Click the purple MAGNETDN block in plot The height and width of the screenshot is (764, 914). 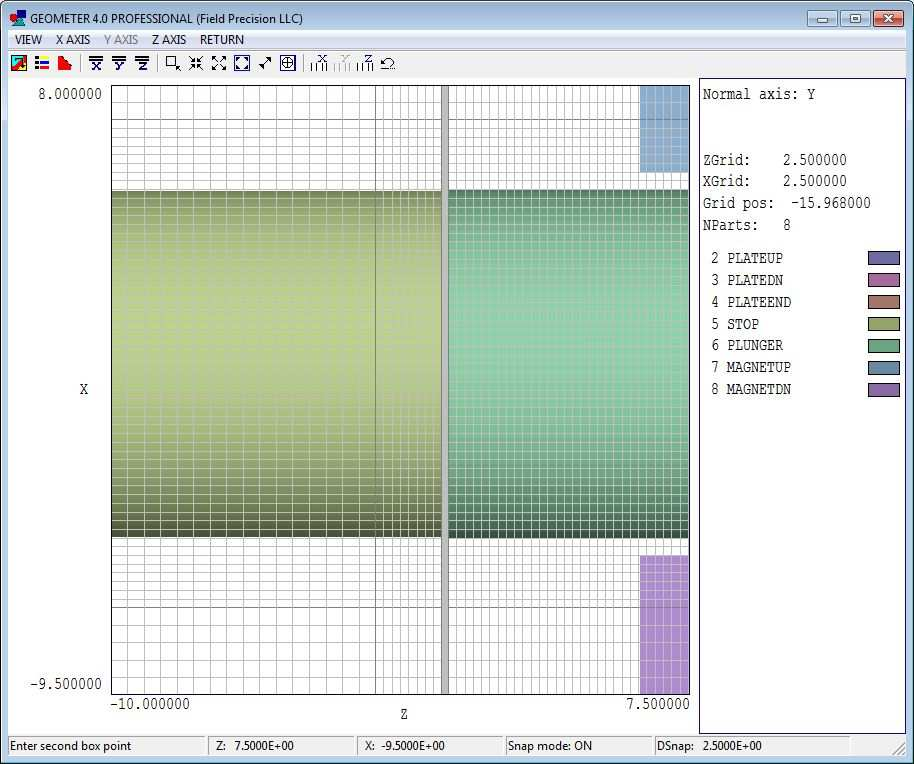[664, 624]
